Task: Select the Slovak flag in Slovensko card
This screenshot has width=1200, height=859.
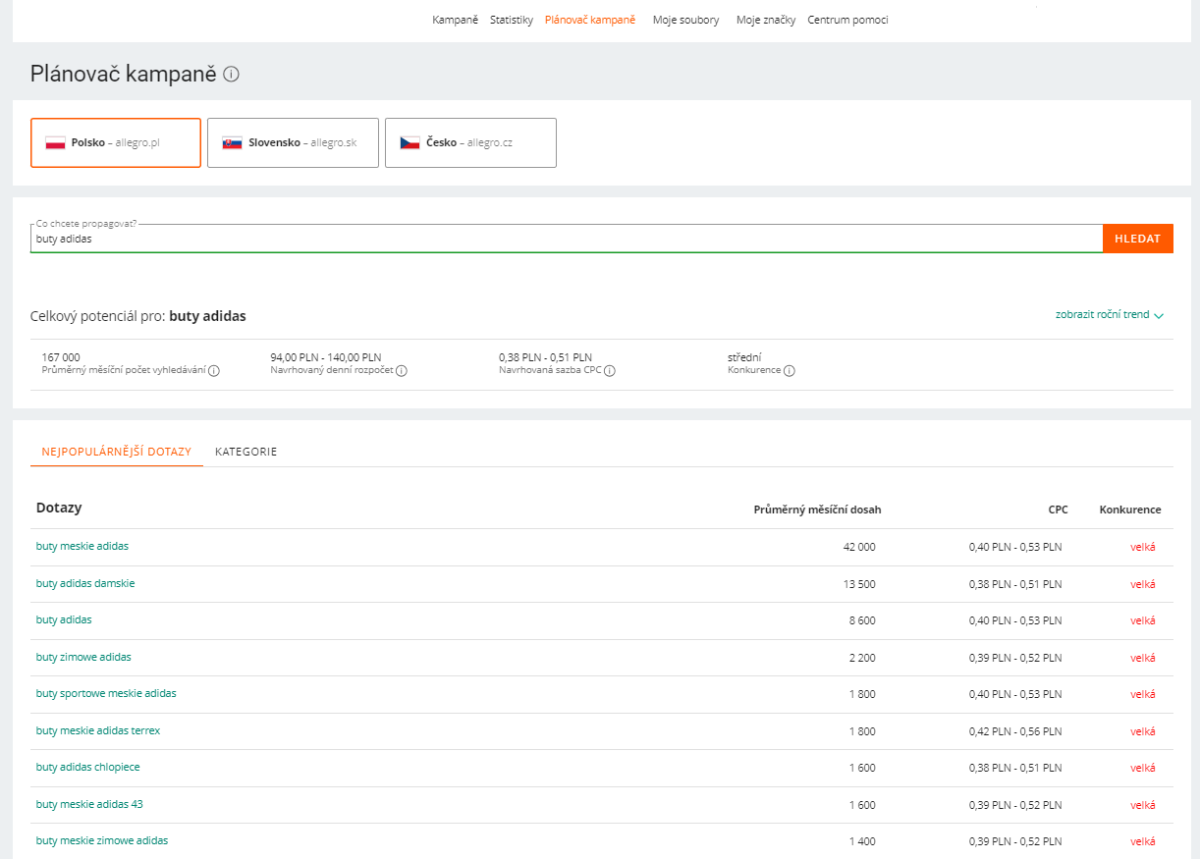Action: [232, 143]
